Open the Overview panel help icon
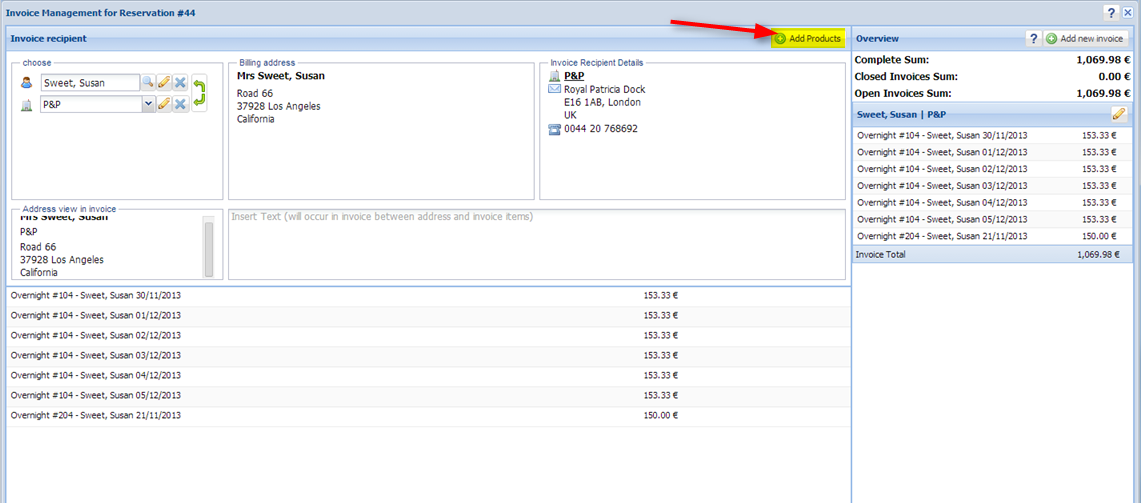1141x503 pixels. pyautogui.click(x=1033, y=38)
